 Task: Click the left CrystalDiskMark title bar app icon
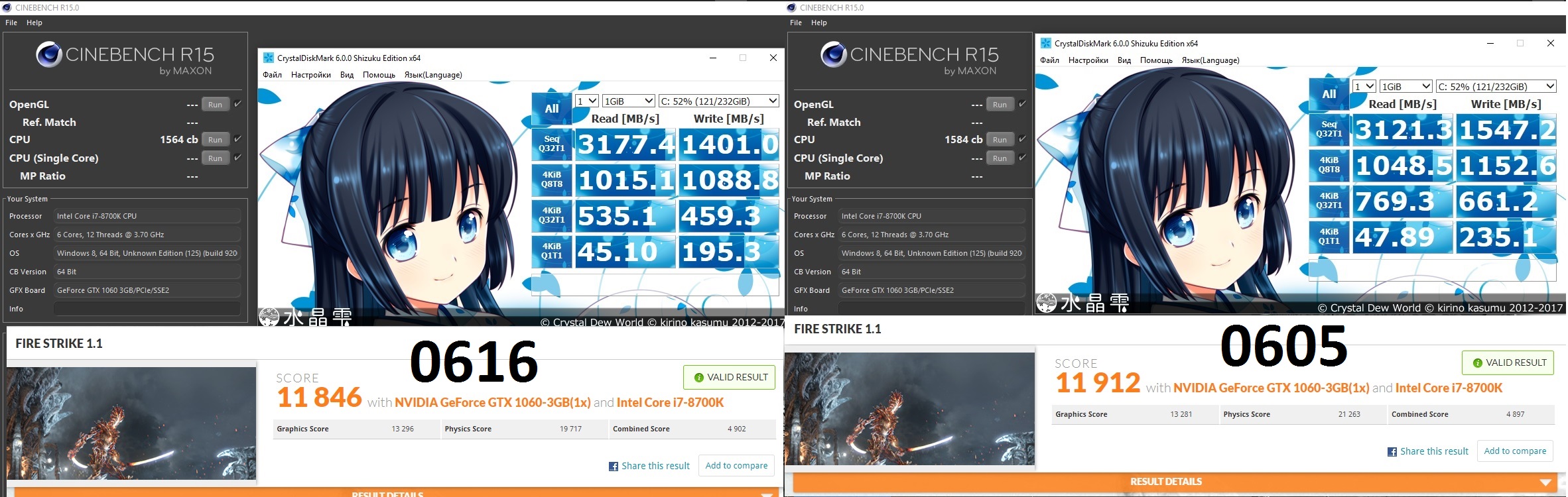269,58
